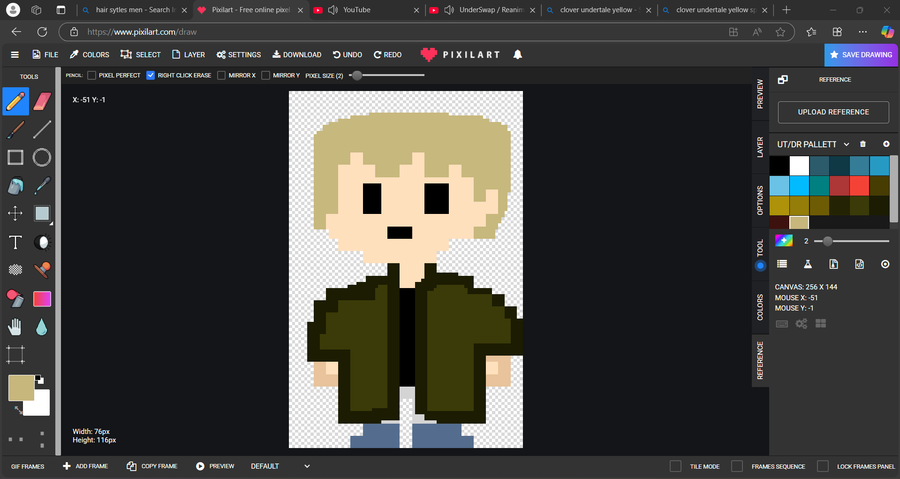The width and height of the screenshot is (900, 479).
Task: Open the File menu
Action: tap(45, 54)
